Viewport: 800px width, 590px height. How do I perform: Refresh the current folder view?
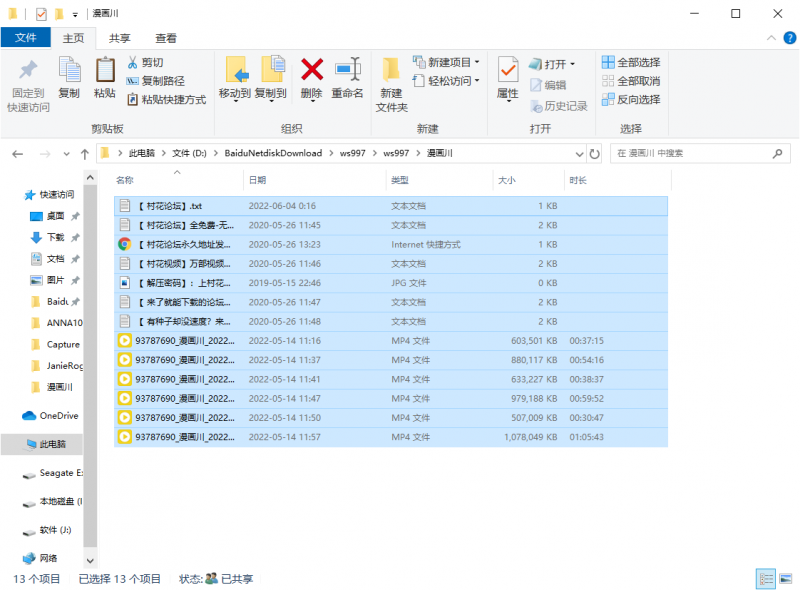click(595, 154)
